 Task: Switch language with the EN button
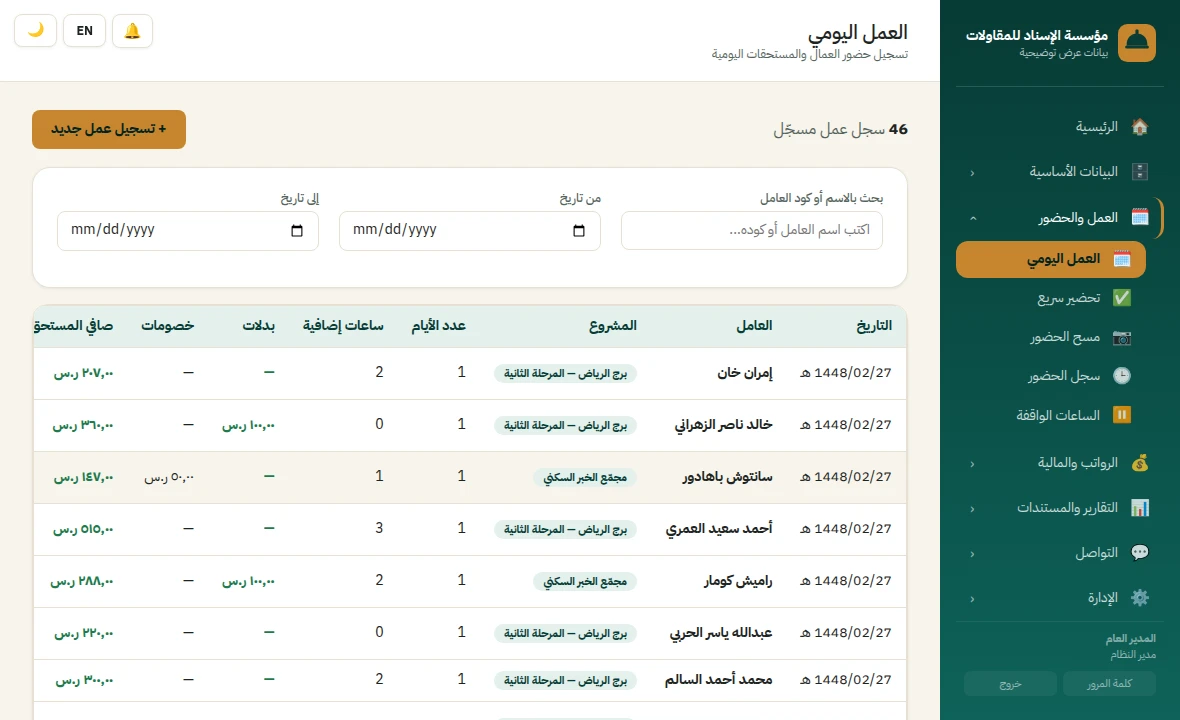click(84, 31)
